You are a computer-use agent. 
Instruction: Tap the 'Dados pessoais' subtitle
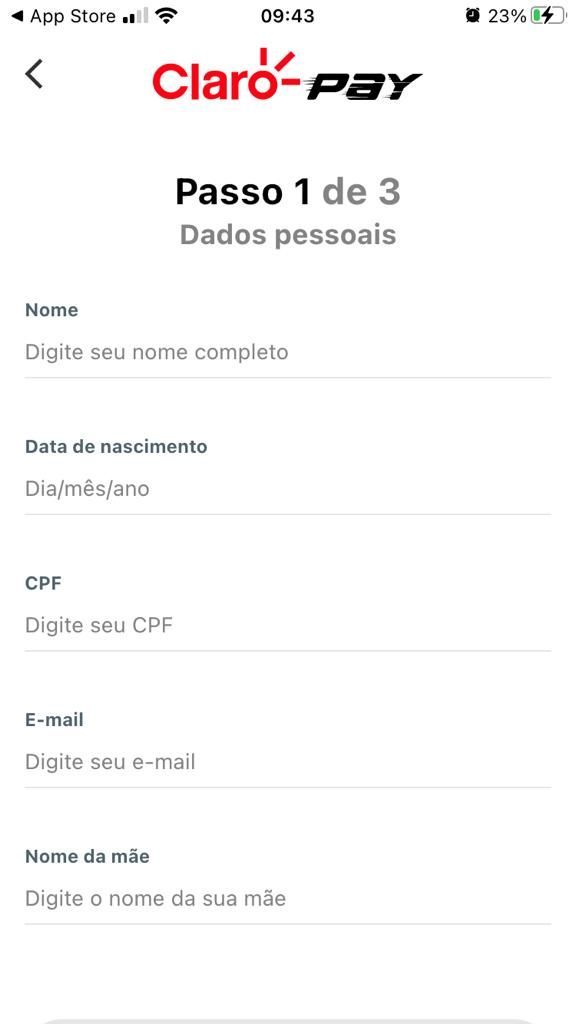point(288,235)
